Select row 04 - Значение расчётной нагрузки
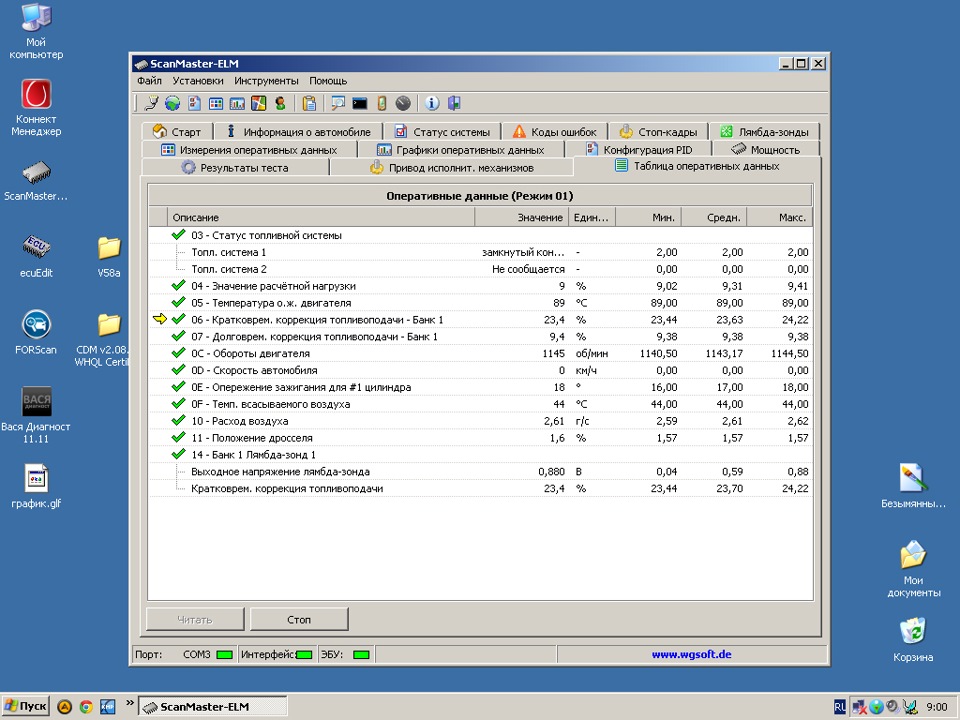This screenshot has width=960, height=720. [481, 286]
